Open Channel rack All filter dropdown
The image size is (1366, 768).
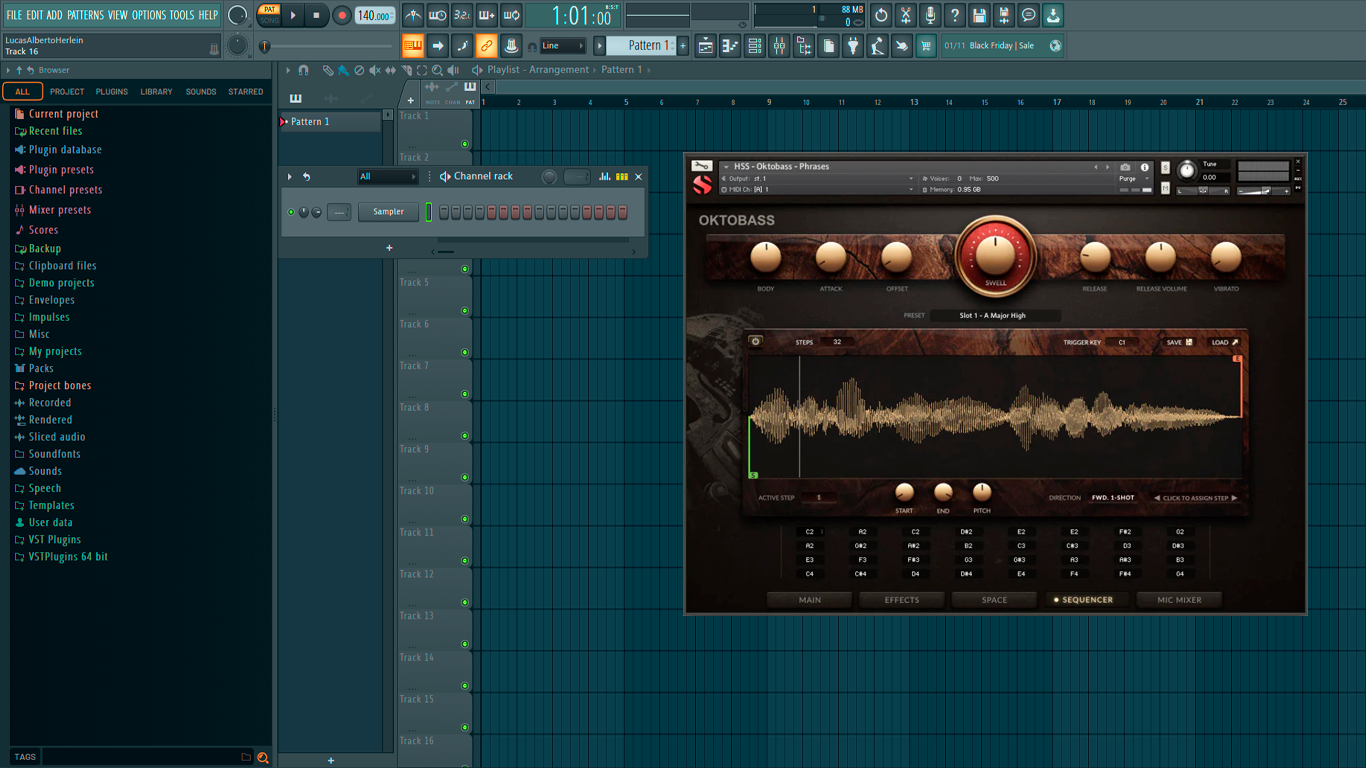pos(388,177)
